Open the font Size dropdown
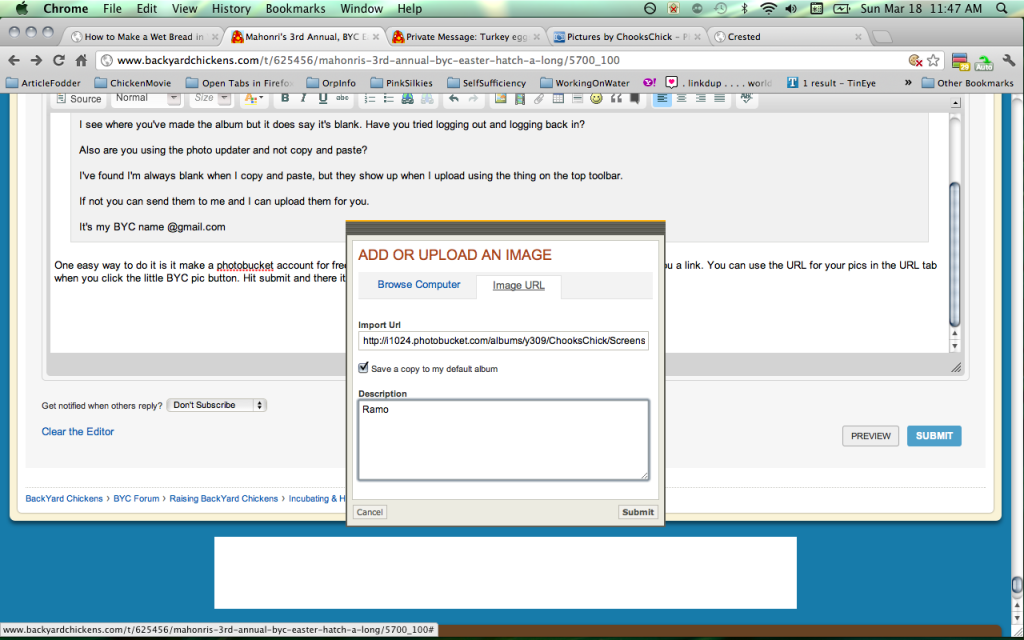The height and width of the screenshot is (640, 1024). 211,99
